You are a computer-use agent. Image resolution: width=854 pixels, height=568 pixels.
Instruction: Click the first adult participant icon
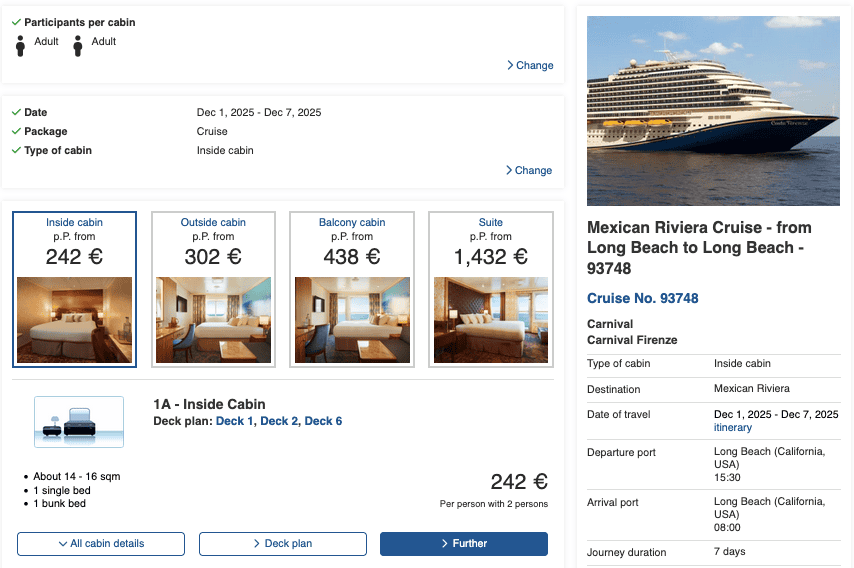[x=21, y=45]
